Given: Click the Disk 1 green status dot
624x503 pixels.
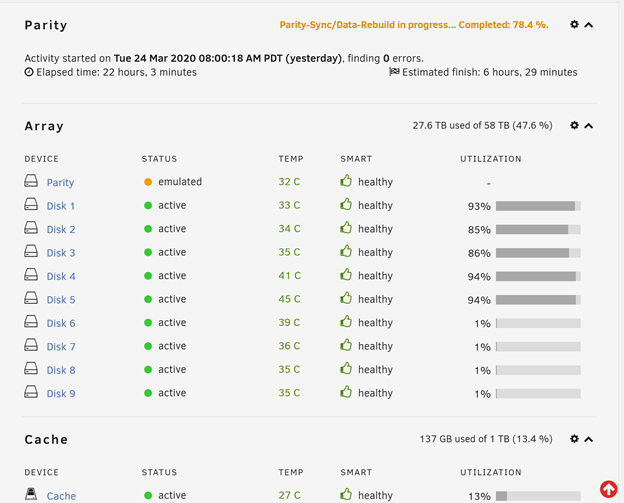Looking at the screenshot, I should tap(148, 206).
